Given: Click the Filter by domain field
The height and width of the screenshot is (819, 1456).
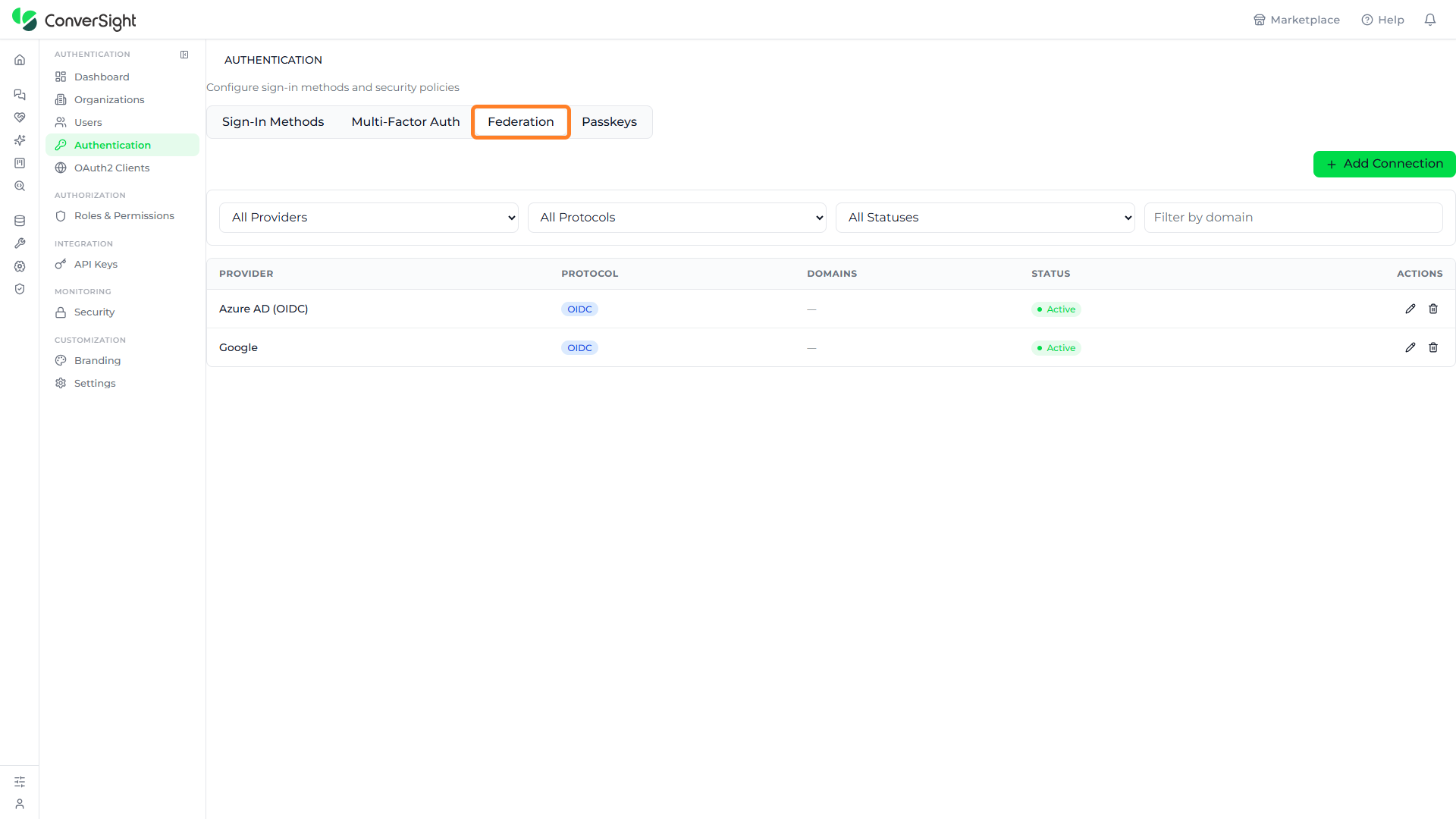Looking at the screenshot, I should point(1294,218).
